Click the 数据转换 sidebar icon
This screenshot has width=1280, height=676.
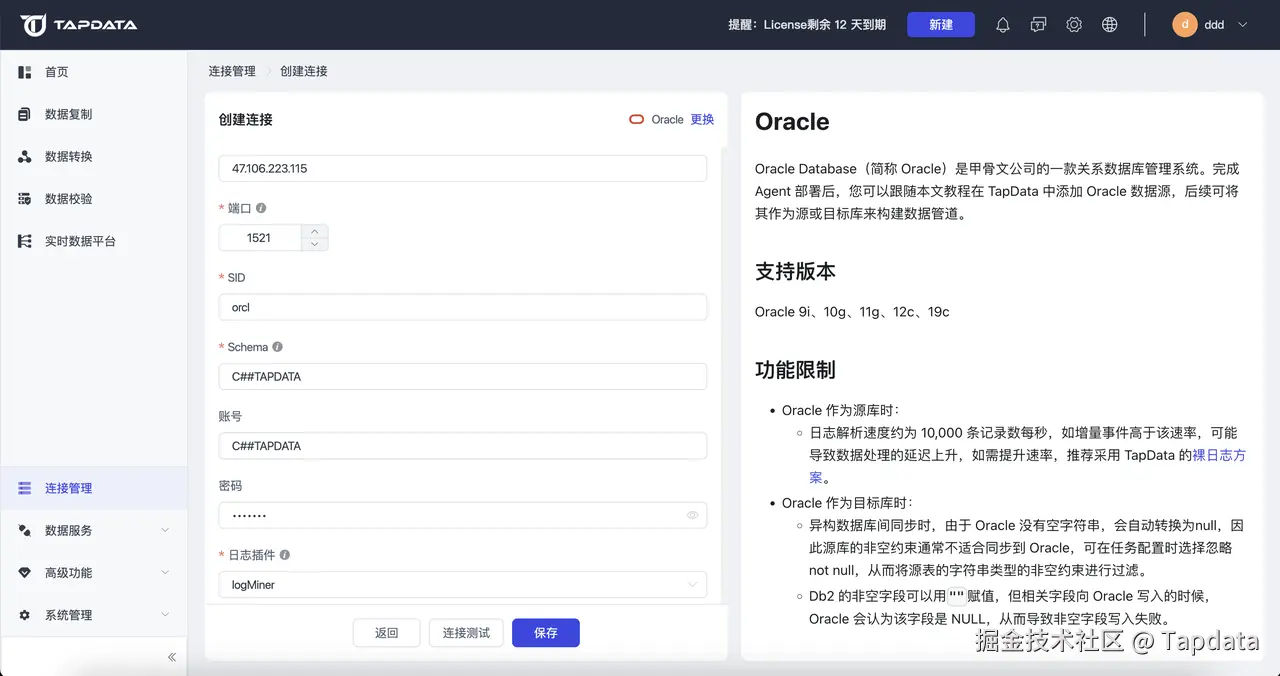coord(25,157)
